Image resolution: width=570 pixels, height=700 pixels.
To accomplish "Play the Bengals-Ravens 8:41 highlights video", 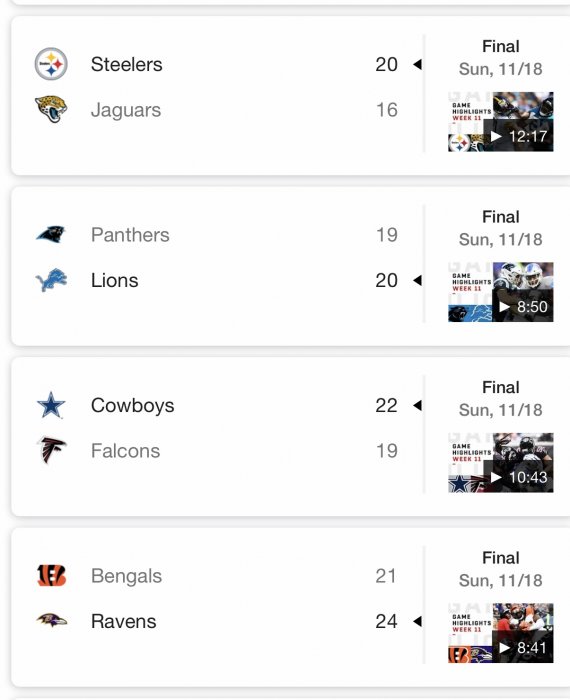I will click(x=500, y=633).
